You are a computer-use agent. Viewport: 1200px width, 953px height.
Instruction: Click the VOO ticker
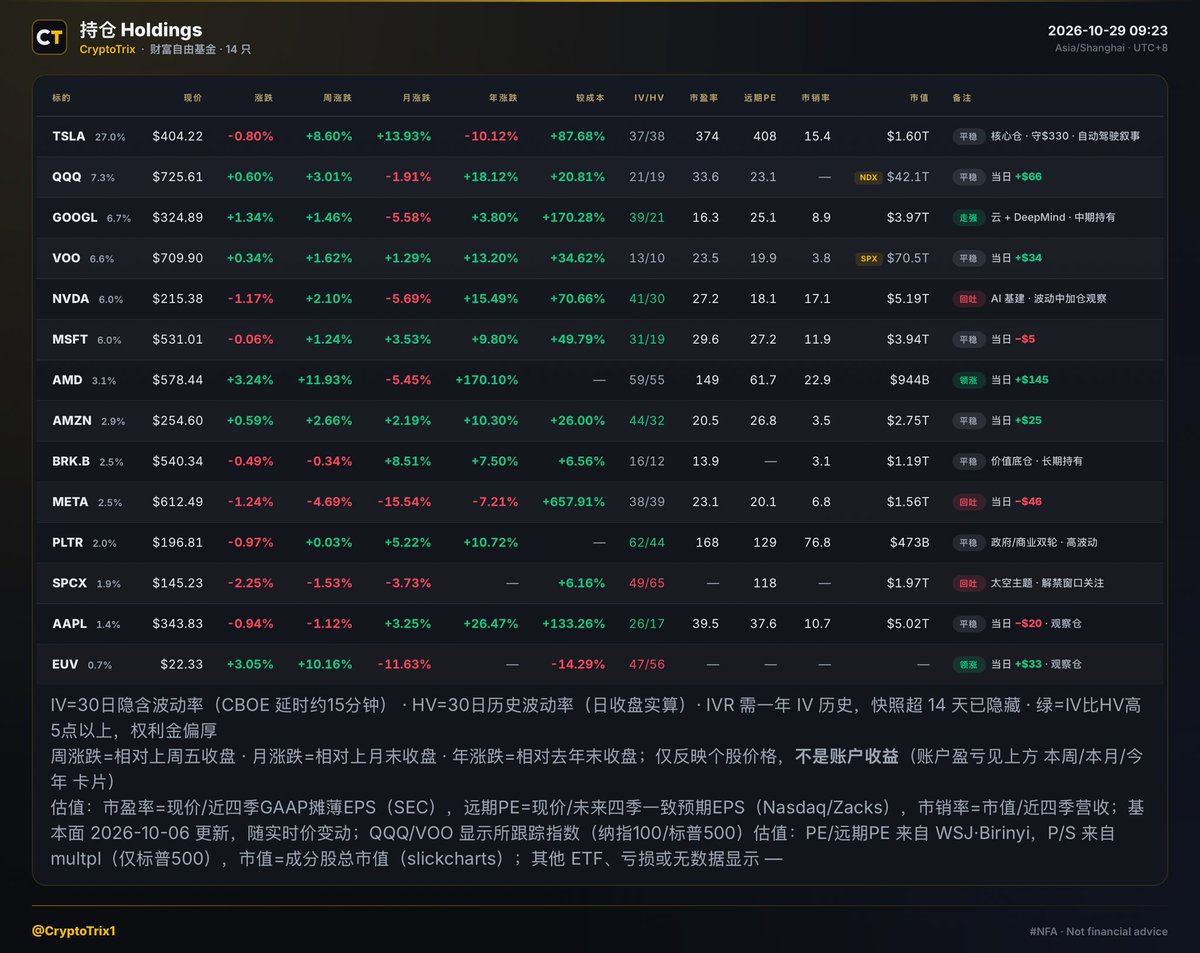67,258
